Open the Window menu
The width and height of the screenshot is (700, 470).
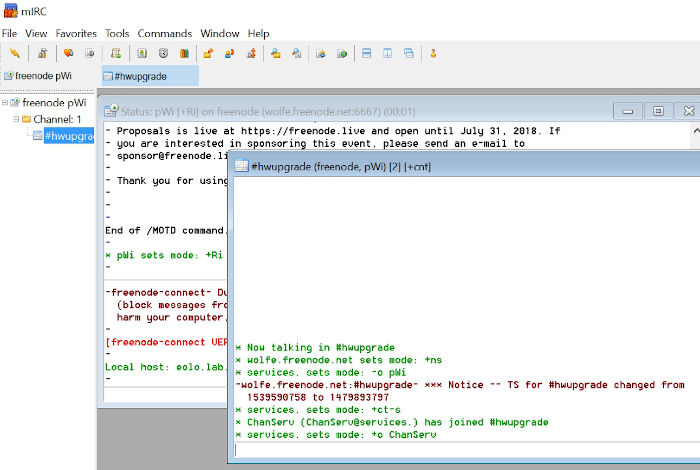(220, 33)
